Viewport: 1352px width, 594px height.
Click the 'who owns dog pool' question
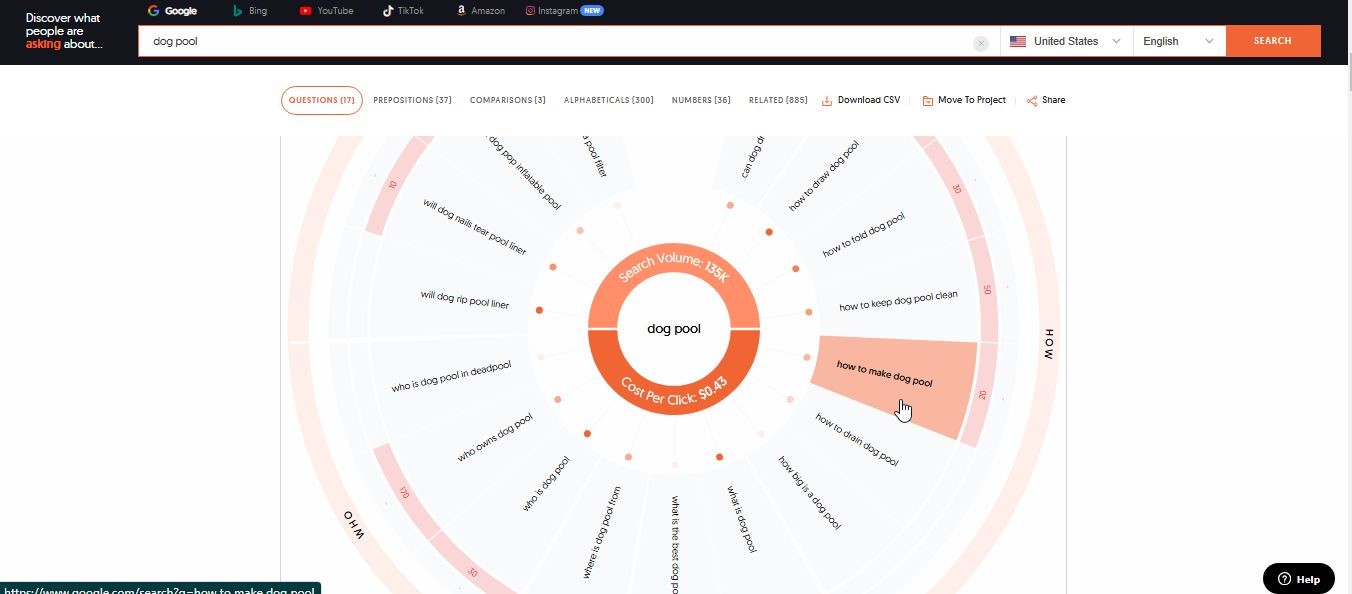point(495,438)
